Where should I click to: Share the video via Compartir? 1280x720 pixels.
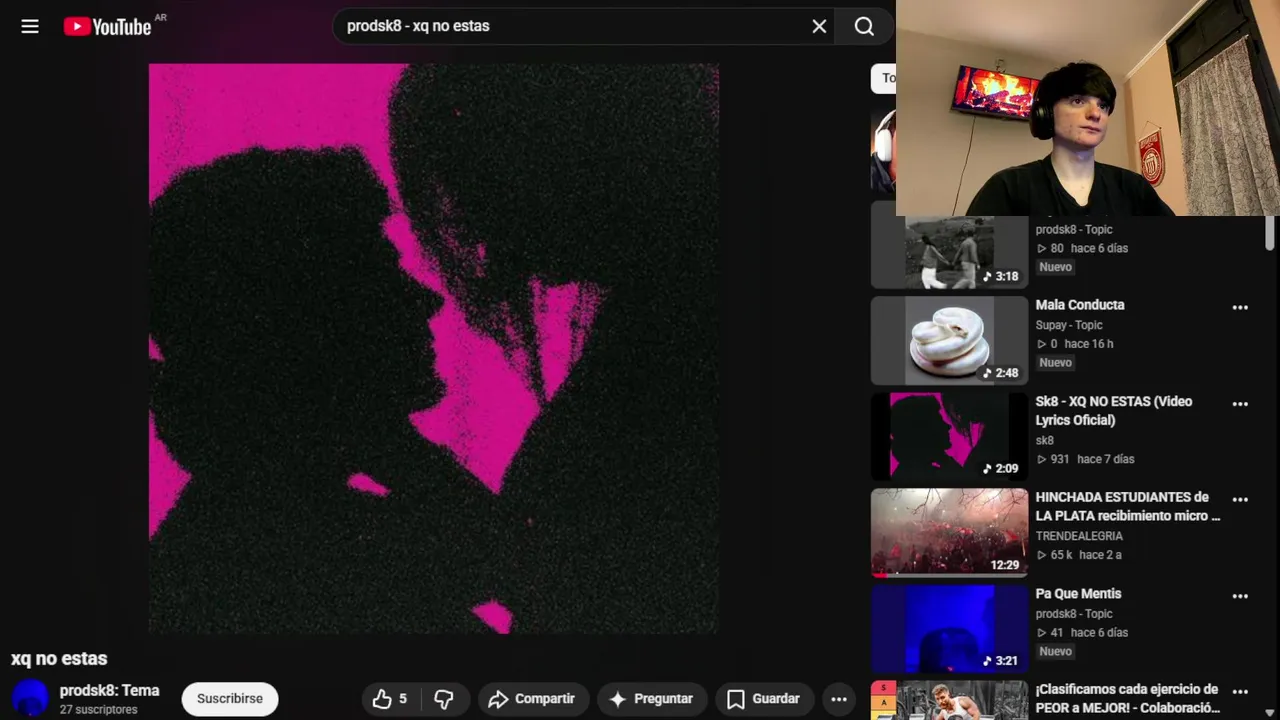coord(531,699)
